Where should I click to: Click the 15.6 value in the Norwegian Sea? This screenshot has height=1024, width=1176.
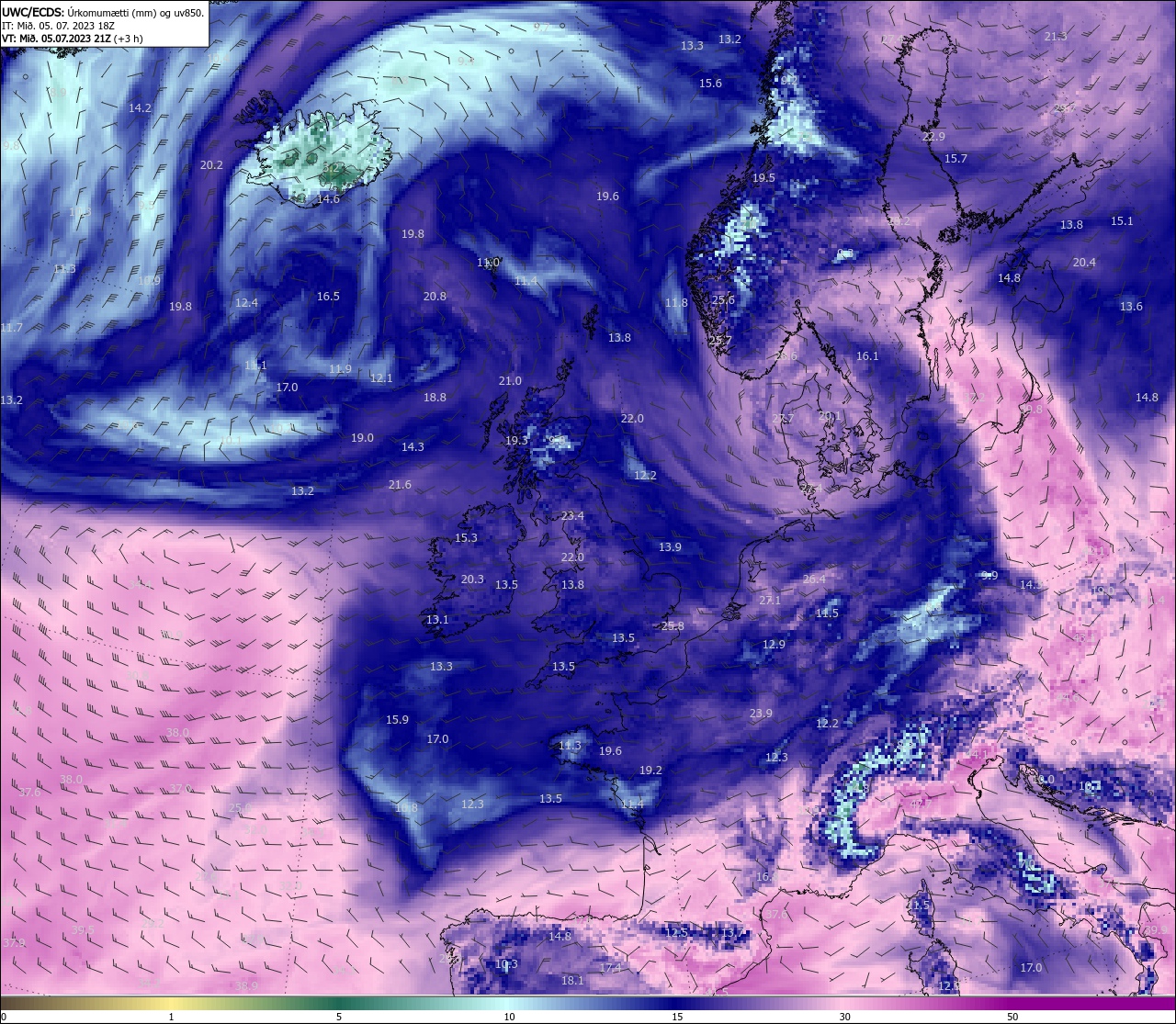pos(710,84)
